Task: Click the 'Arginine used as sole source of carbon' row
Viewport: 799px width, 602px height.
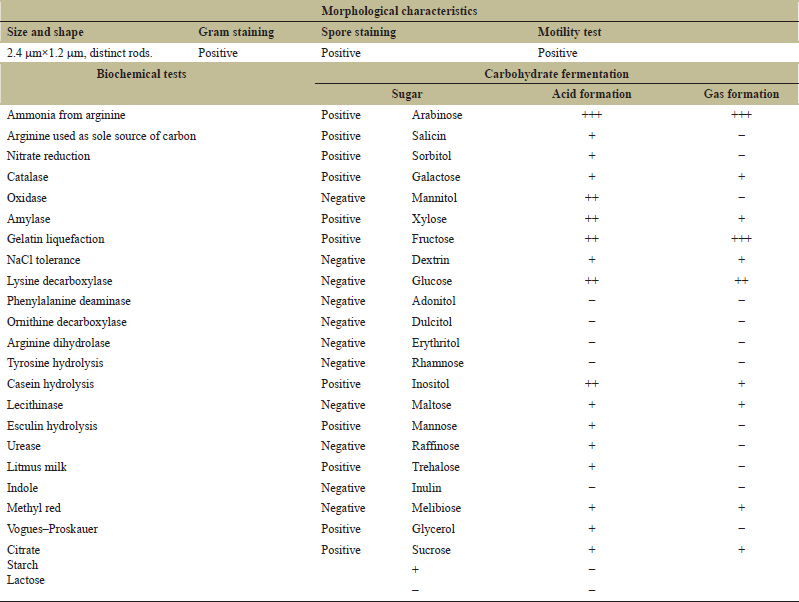Action: [x=101, y=136]
